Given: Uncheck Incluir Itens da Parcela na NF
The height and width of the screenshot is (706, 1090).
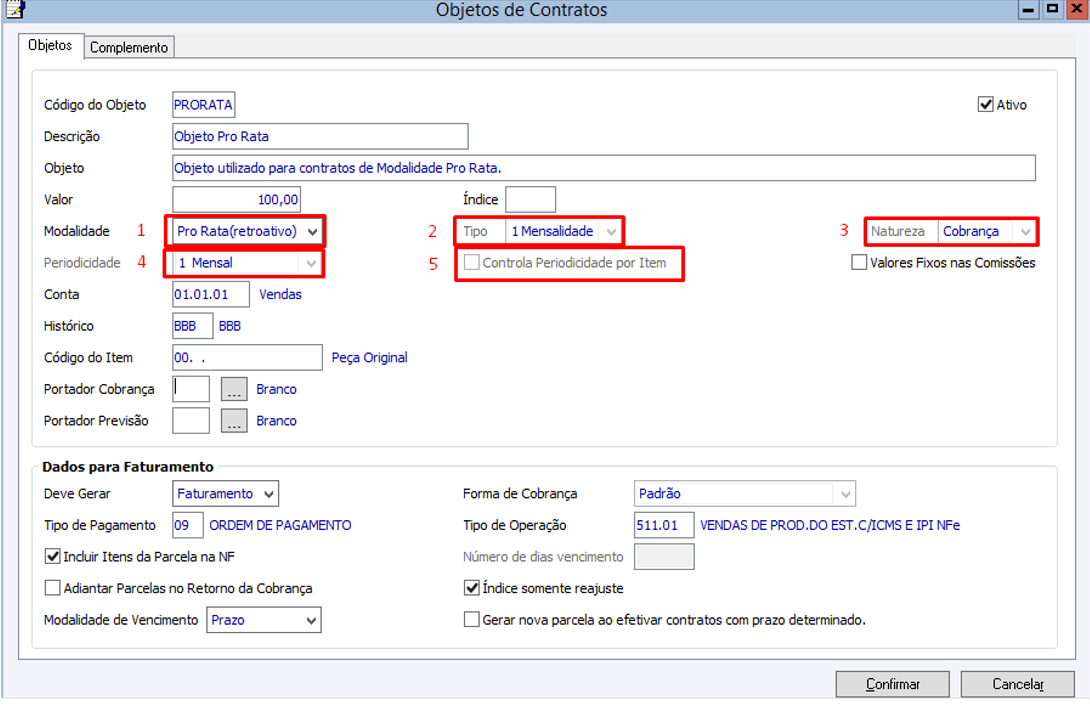Looking at the screenshot, I should [x=52, y=557].
